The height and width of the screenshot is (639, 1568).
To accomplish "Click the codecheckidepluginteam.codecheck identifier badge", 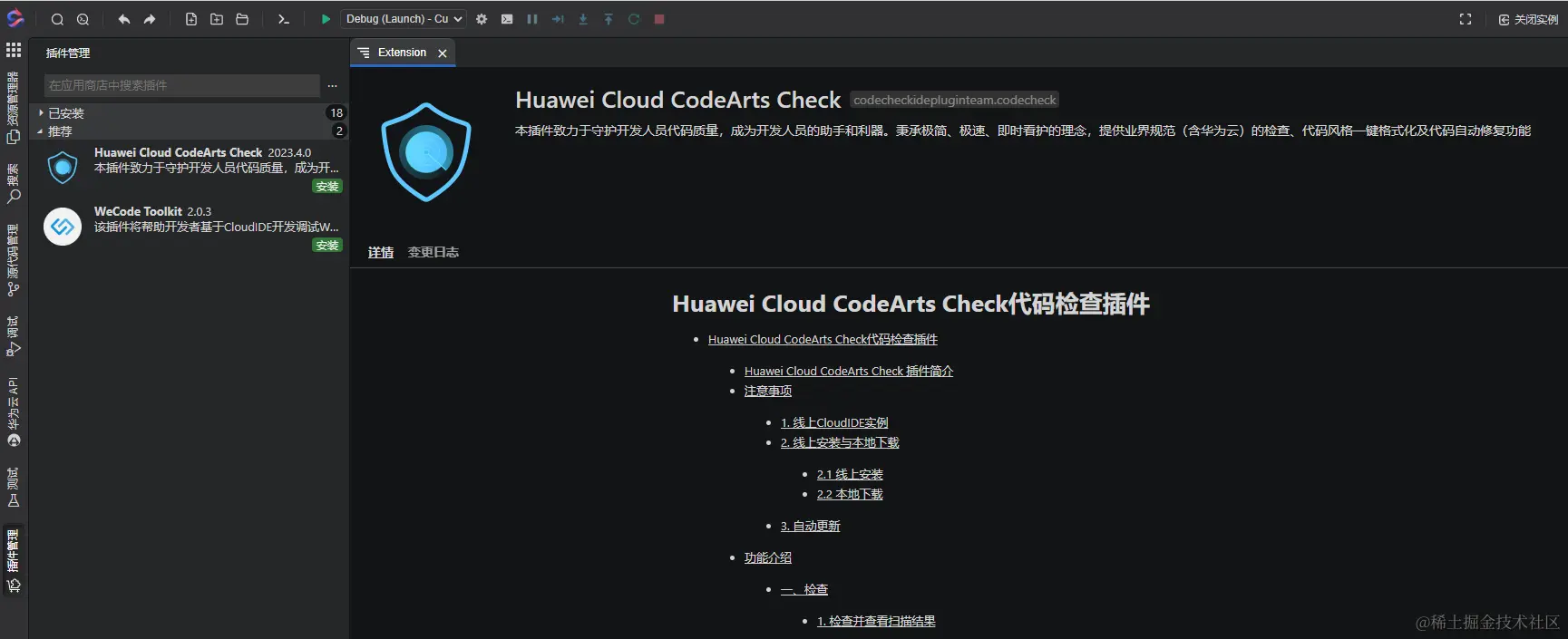I will (955, 100).
